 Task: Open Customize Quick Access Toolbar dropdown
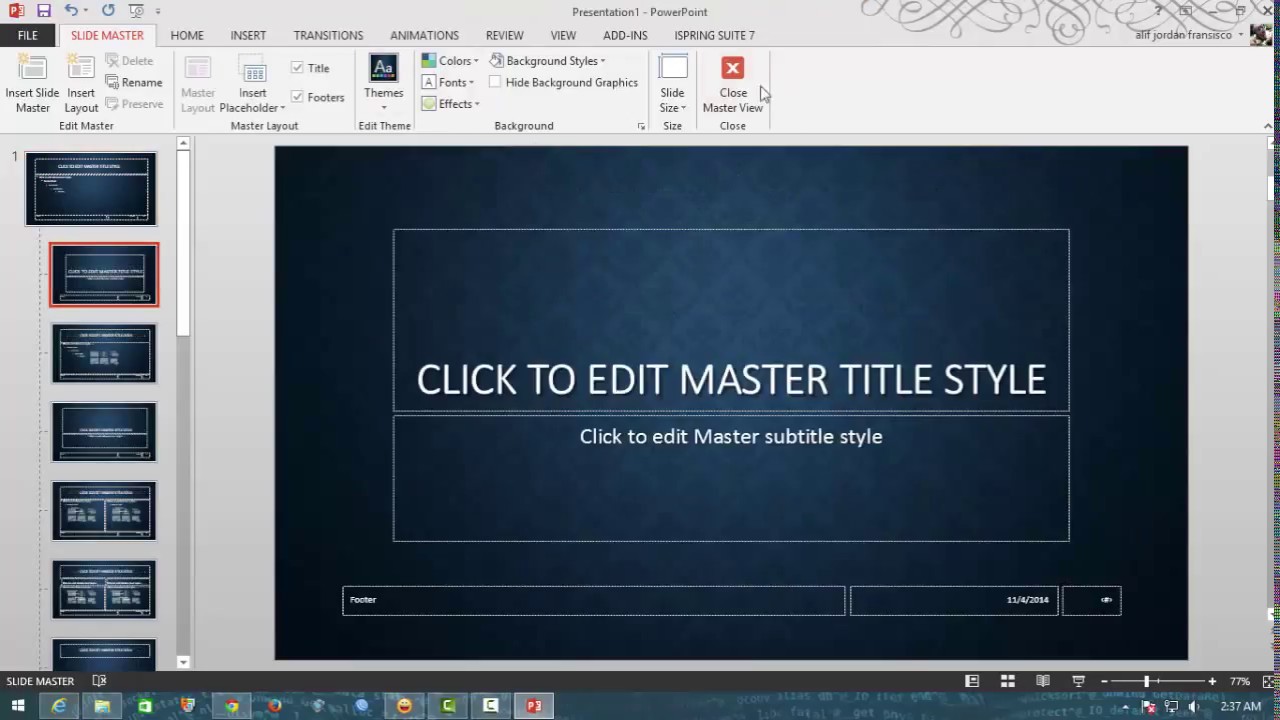[158, 11]
